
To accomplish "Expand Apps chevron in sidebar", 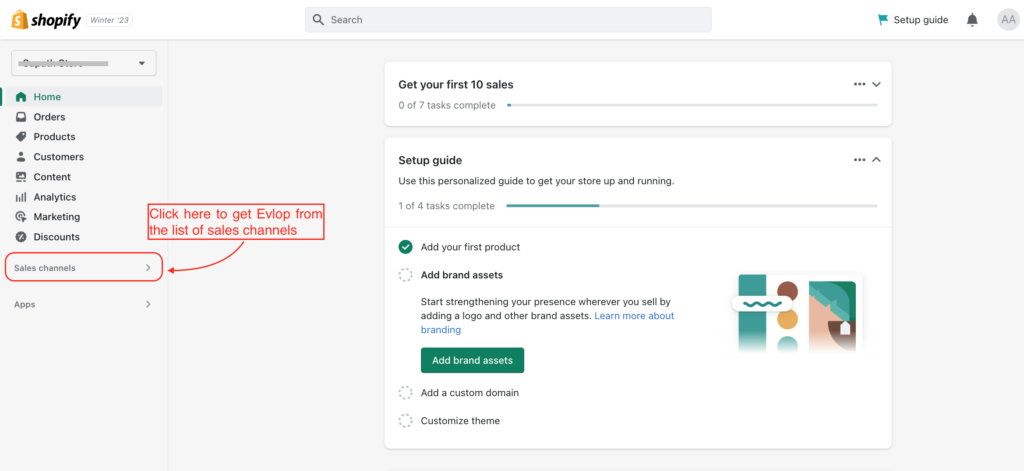I will (x=148, y=304).
